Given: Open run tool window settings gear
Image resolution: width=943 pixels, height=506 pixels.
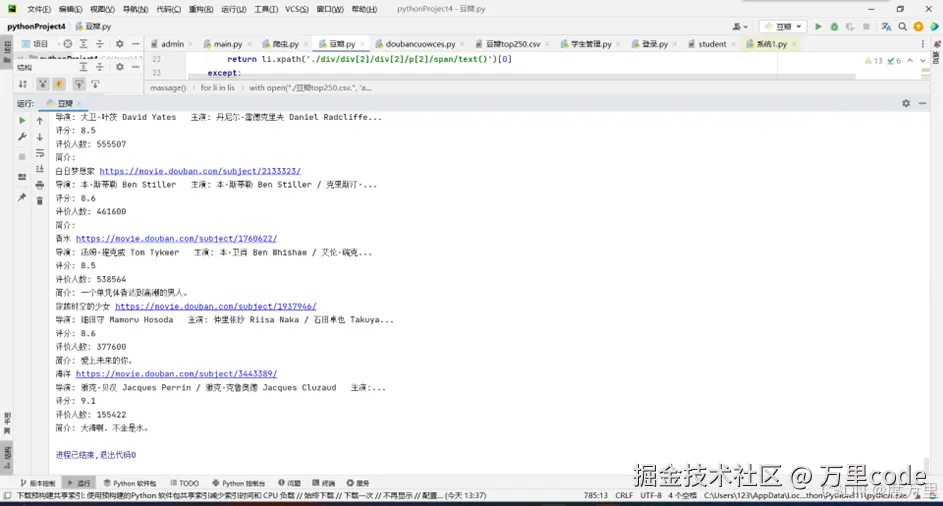Looking at the screenshot, I should [906, 103].
